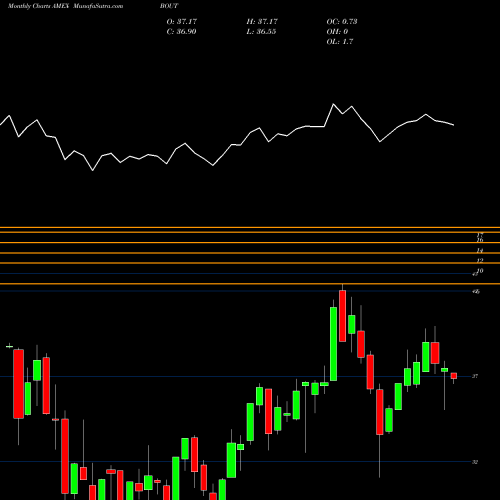The width and height of the screenshot is (500, 500).
Task: Click the peak of the white line chart
Action: tap(333, 104)
